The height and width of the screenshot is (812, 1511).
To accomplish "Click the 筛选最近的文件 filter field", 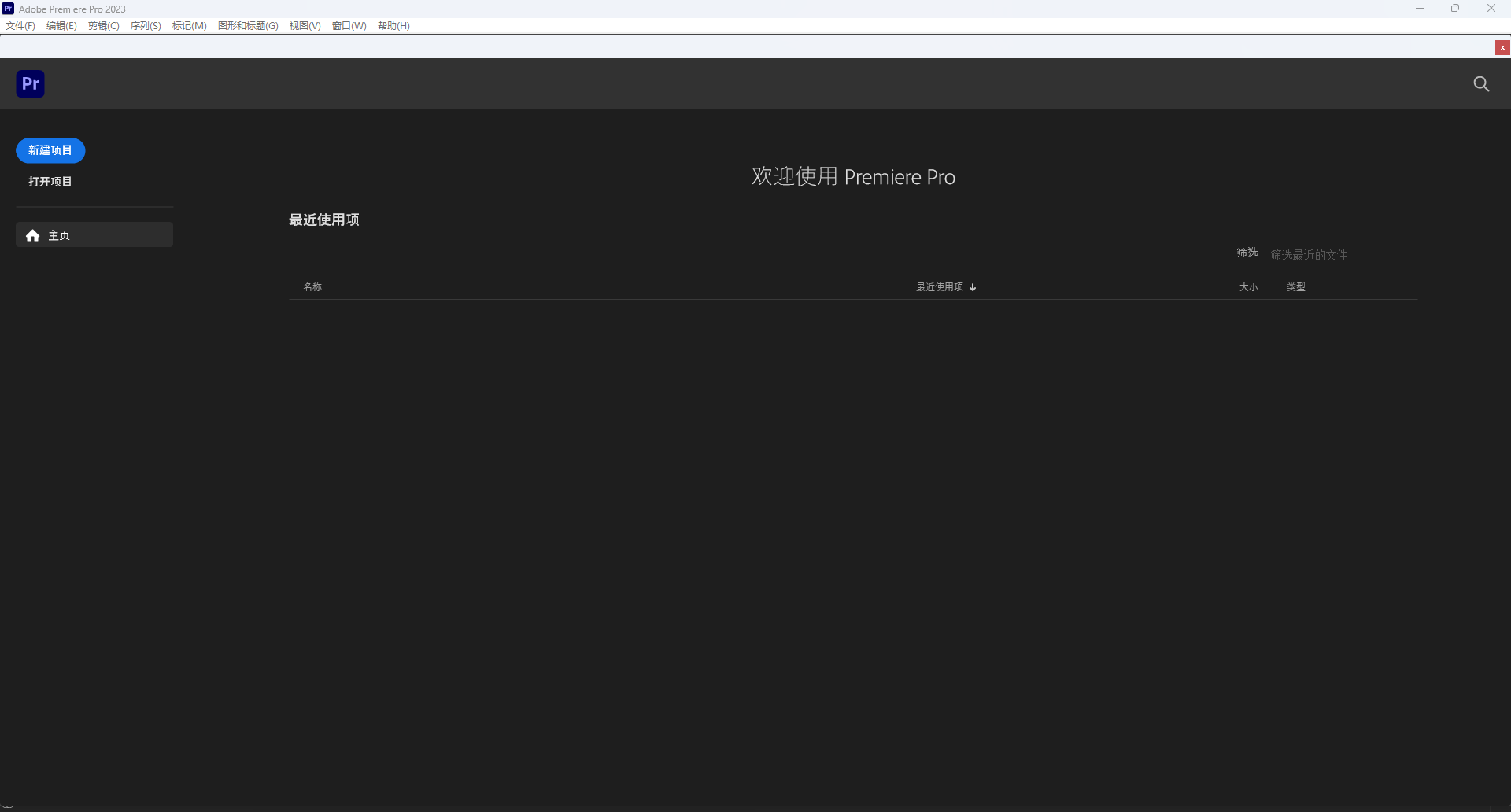I will coord(1342,255).
